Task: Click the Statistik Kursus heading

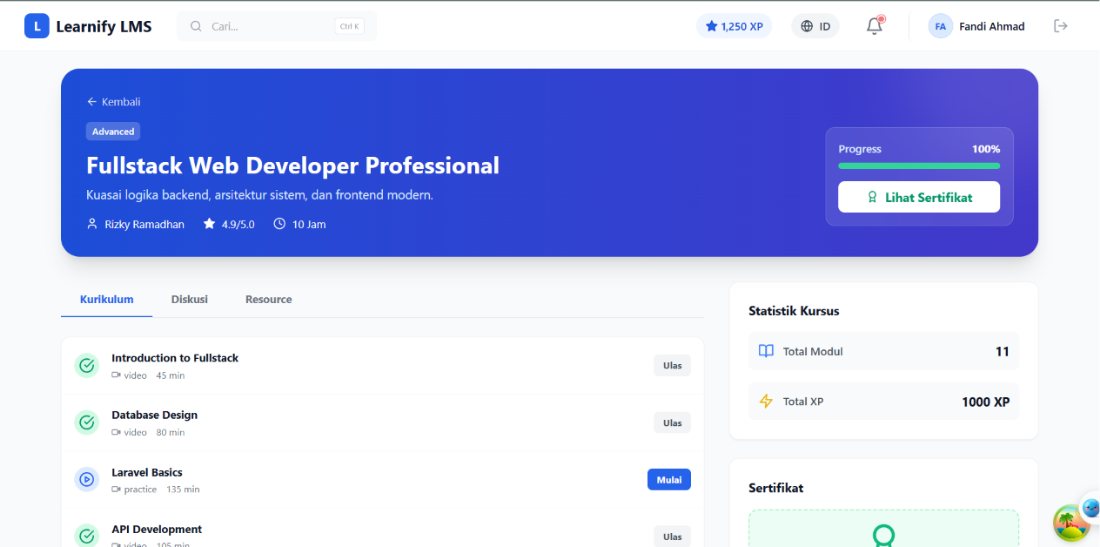Action: pyautogui.click(x=793, y=311)
